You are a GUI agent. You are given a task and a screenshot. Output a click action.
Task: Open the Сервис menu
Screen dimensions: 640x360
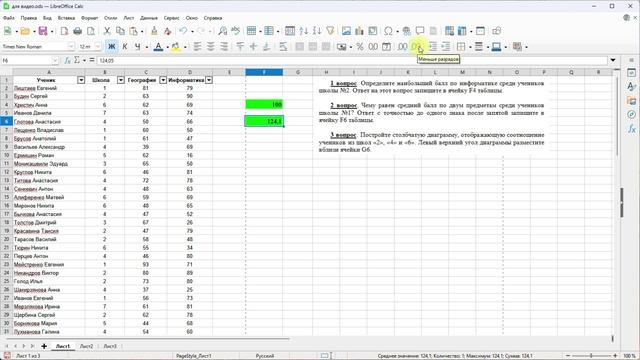[x=171, y=18]
